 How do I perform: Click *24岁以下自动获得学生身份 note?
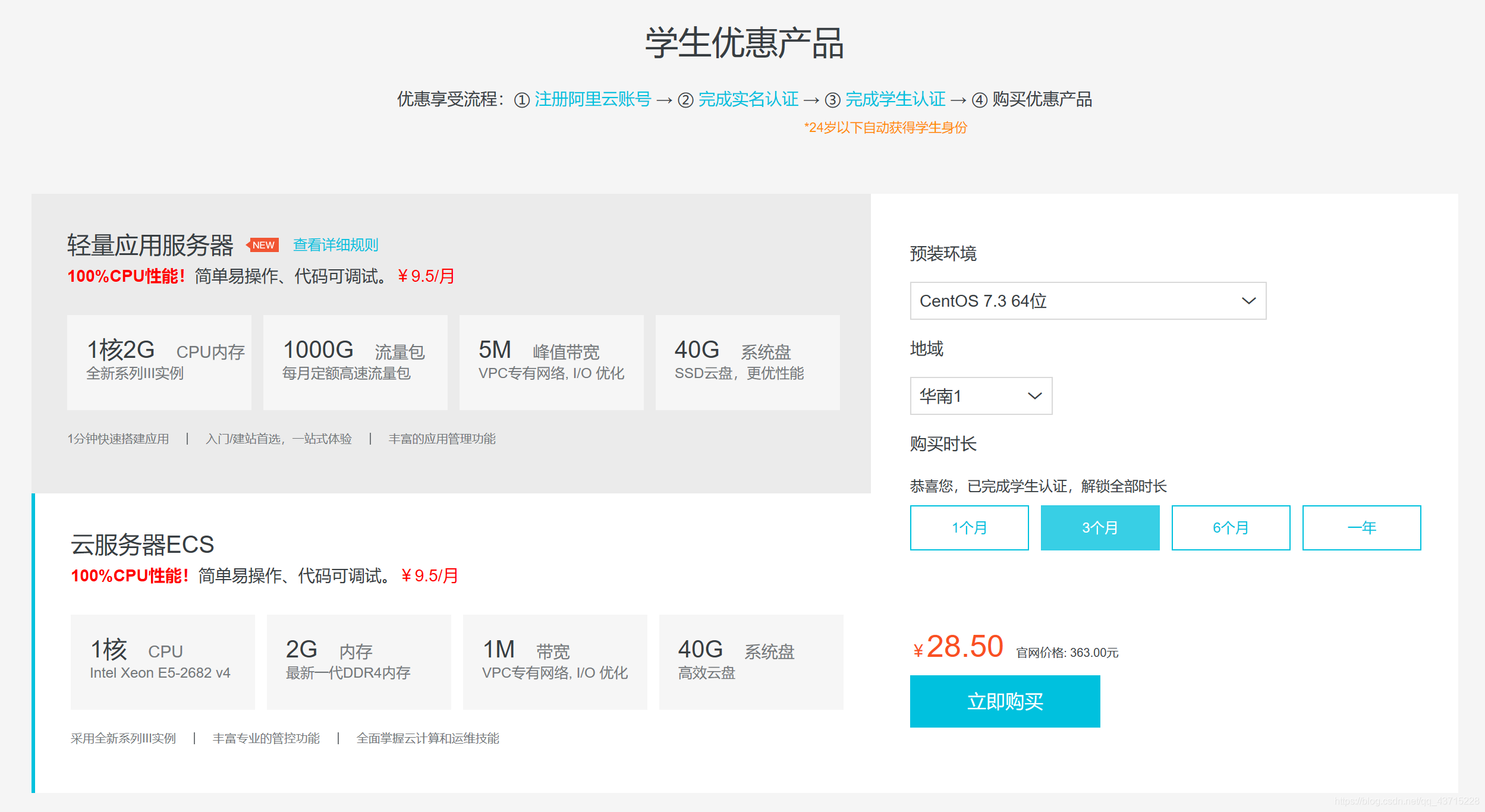886,128
